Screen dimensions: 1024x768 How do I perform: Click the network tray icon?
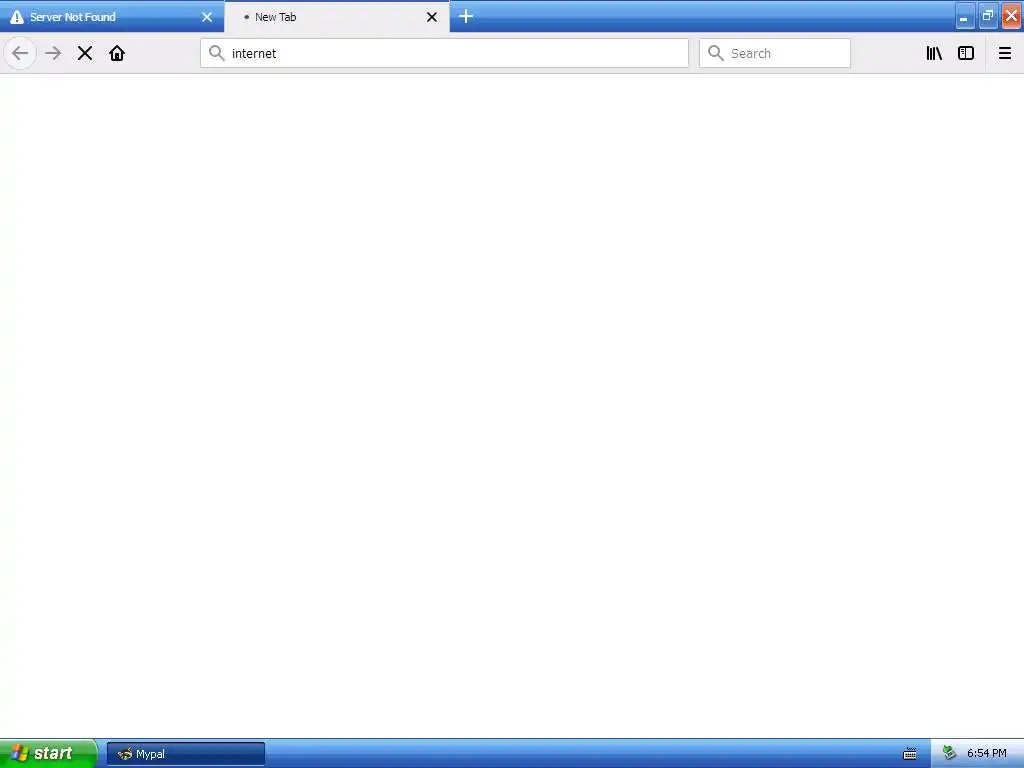tap(950, 754)
